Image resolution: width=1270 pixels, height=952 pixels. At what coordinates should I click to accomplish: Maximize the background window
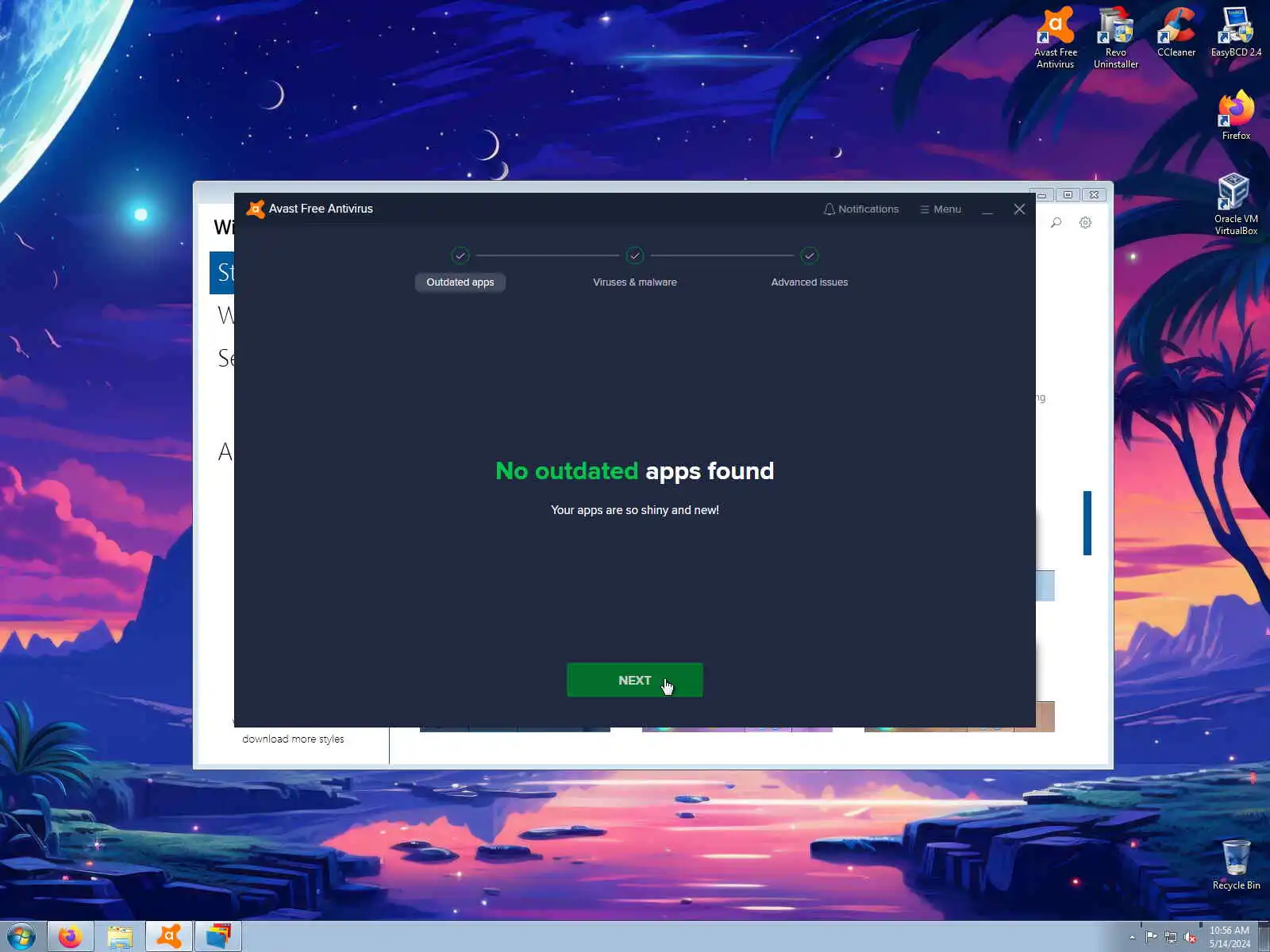pos(1068,194)
